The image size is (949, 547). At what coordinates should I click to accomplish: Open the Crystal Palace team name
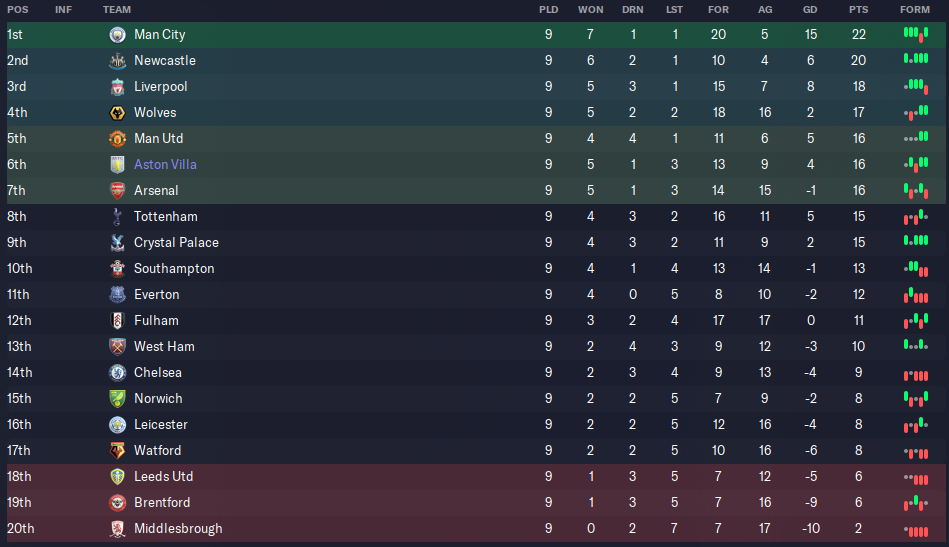pos(176,243)
